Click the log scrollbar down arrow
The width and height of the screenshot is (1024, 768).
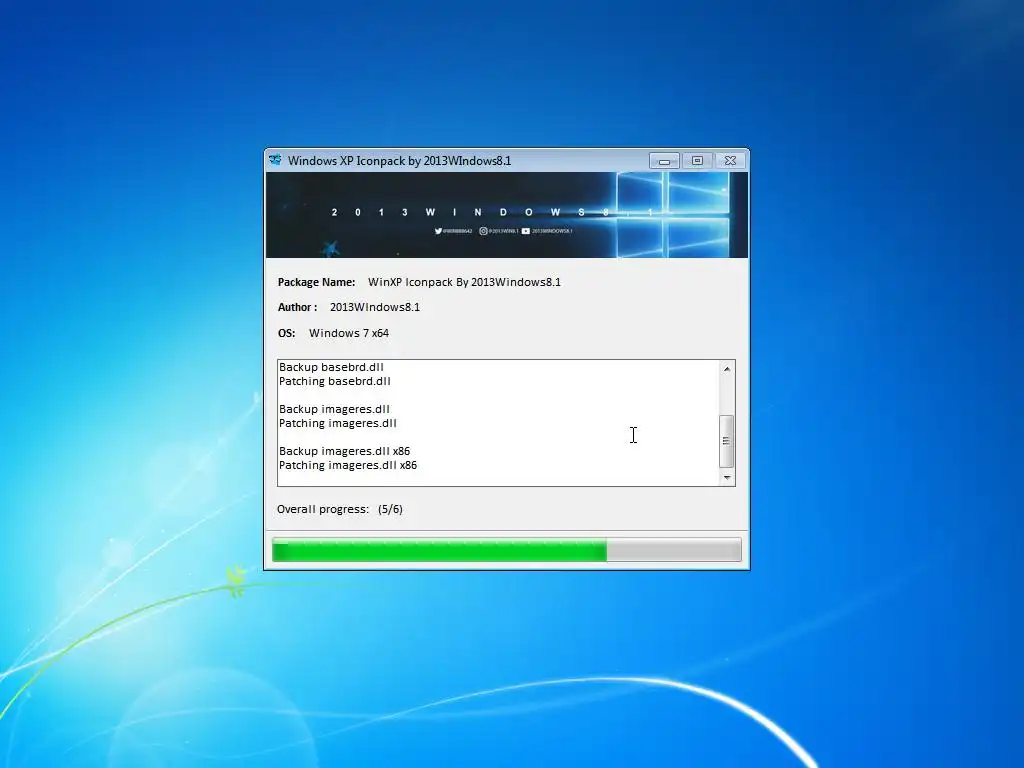(x=727, y=477)
